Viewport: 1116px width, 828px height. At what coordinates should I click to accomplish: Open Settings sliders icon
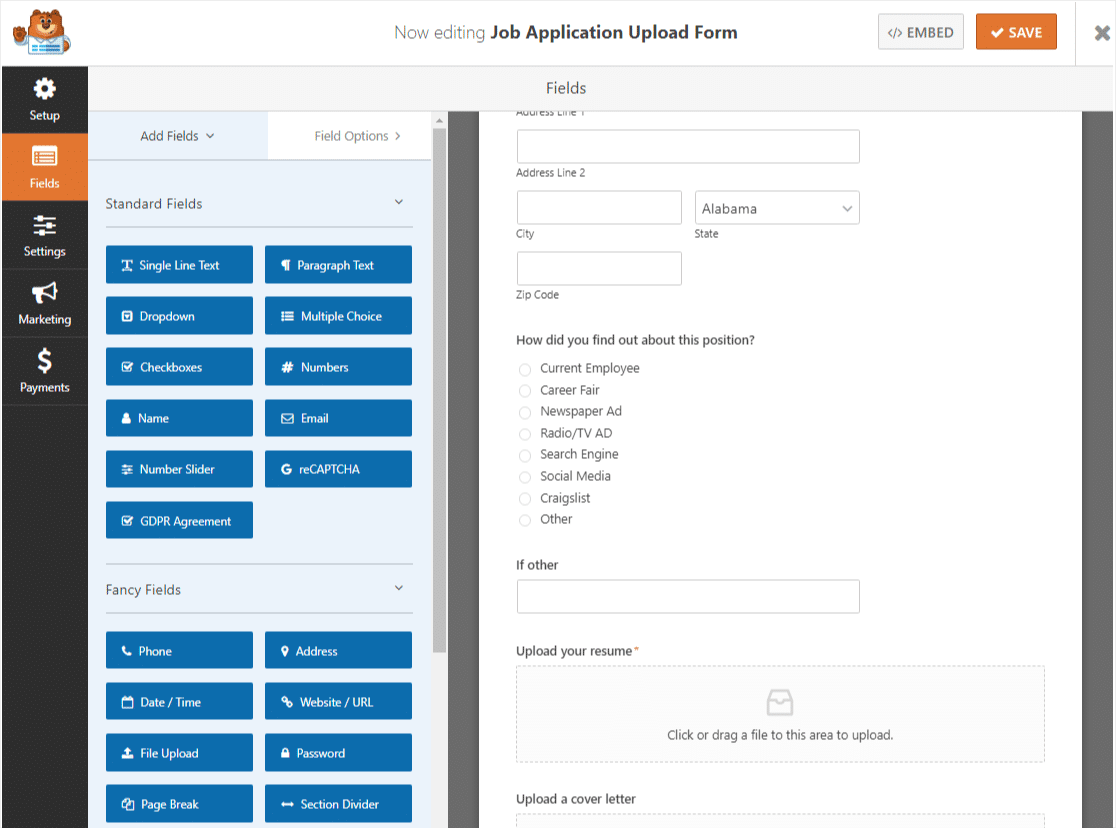(x=44, y=225)
